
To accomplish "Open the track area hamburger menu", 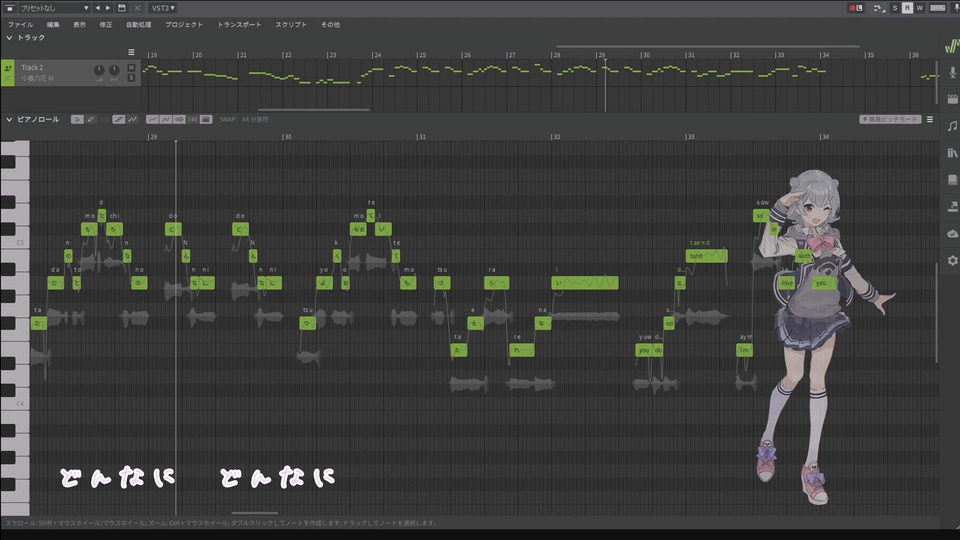I will 131,52.
